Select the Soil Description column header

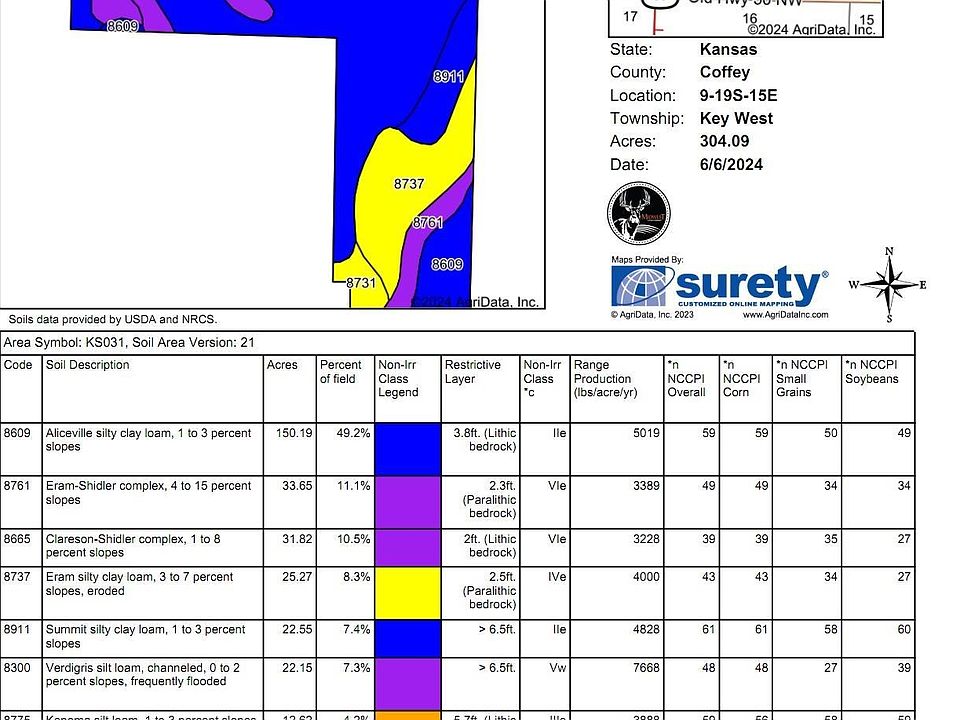(x=88, y=365)
